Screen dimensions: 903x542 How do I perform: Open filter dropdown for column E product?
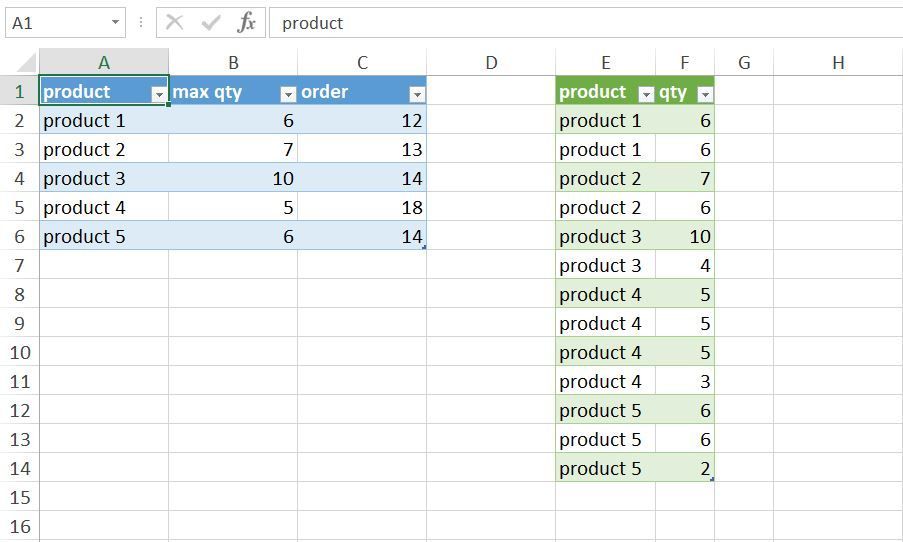(646, 94)
